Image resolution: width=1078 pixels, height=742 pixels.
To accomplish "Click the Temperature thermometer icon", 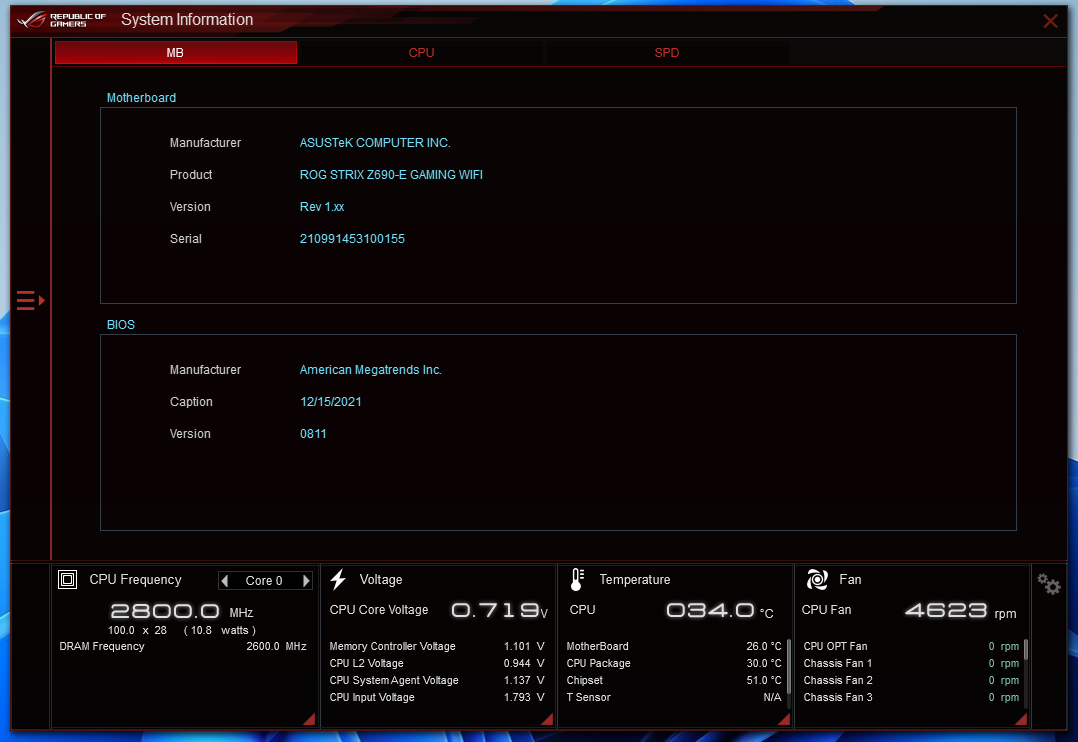I will pyautogui.click(x=578, y=580).
